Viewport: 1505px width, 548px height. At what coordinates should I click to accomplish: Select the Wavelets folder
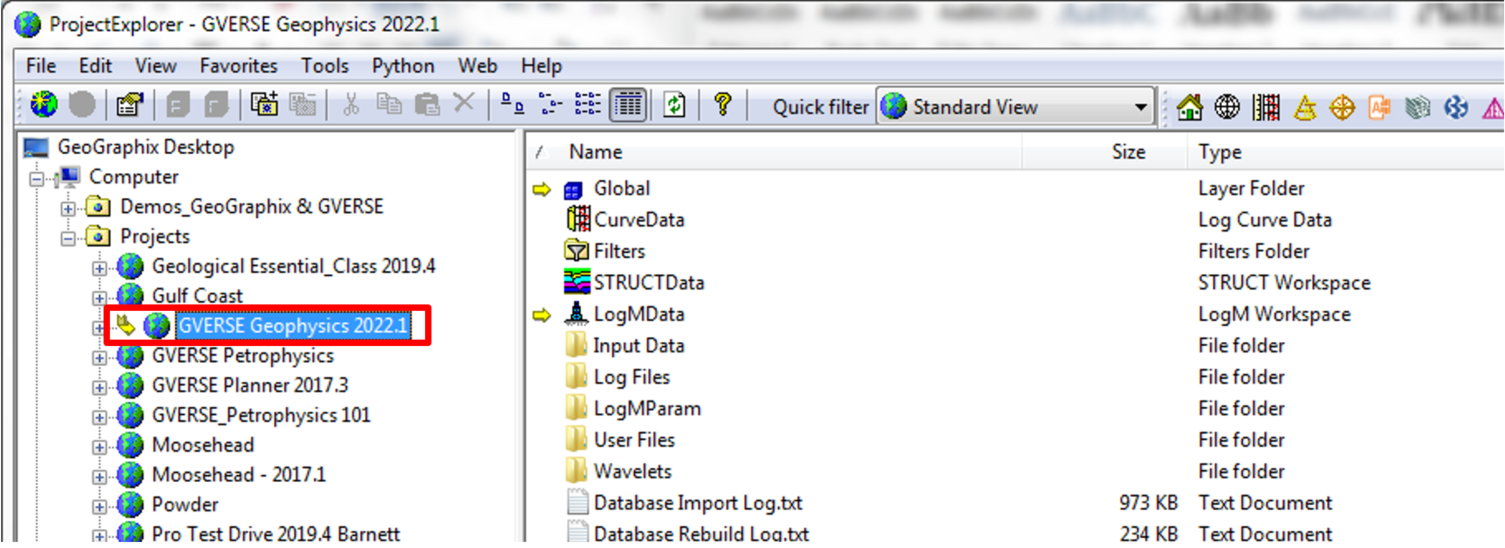[x=633, y=471]
